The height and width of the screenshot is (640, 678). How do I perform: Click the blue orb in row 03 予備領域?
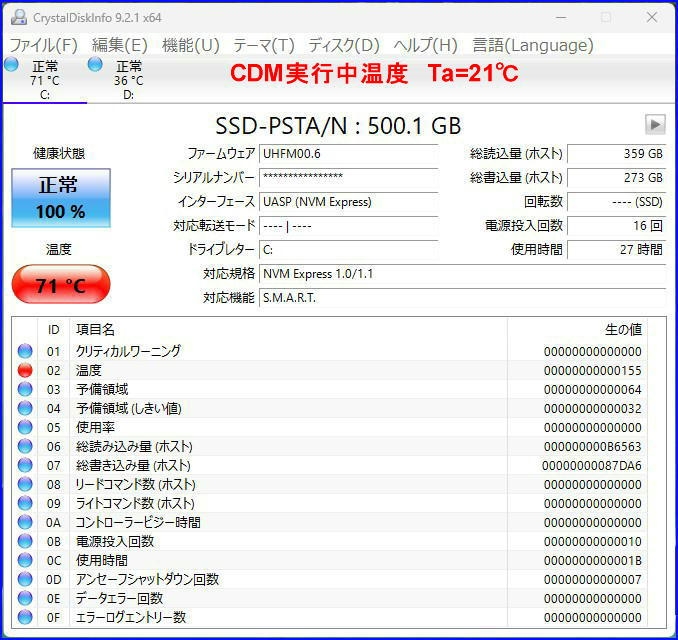(25, 389)
